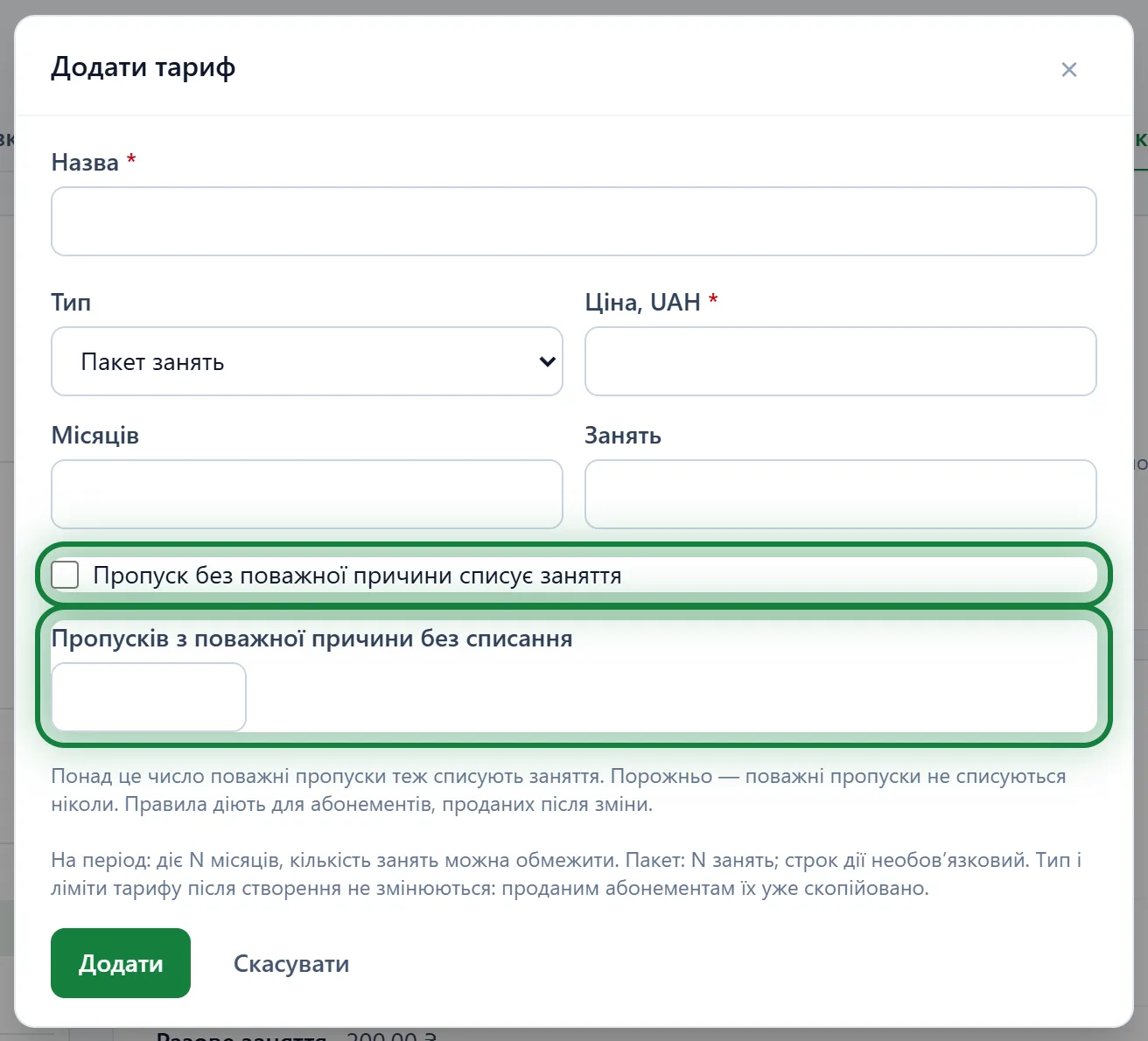Click the Занять label text
Screen dimensions: 1148x1041
623,436
